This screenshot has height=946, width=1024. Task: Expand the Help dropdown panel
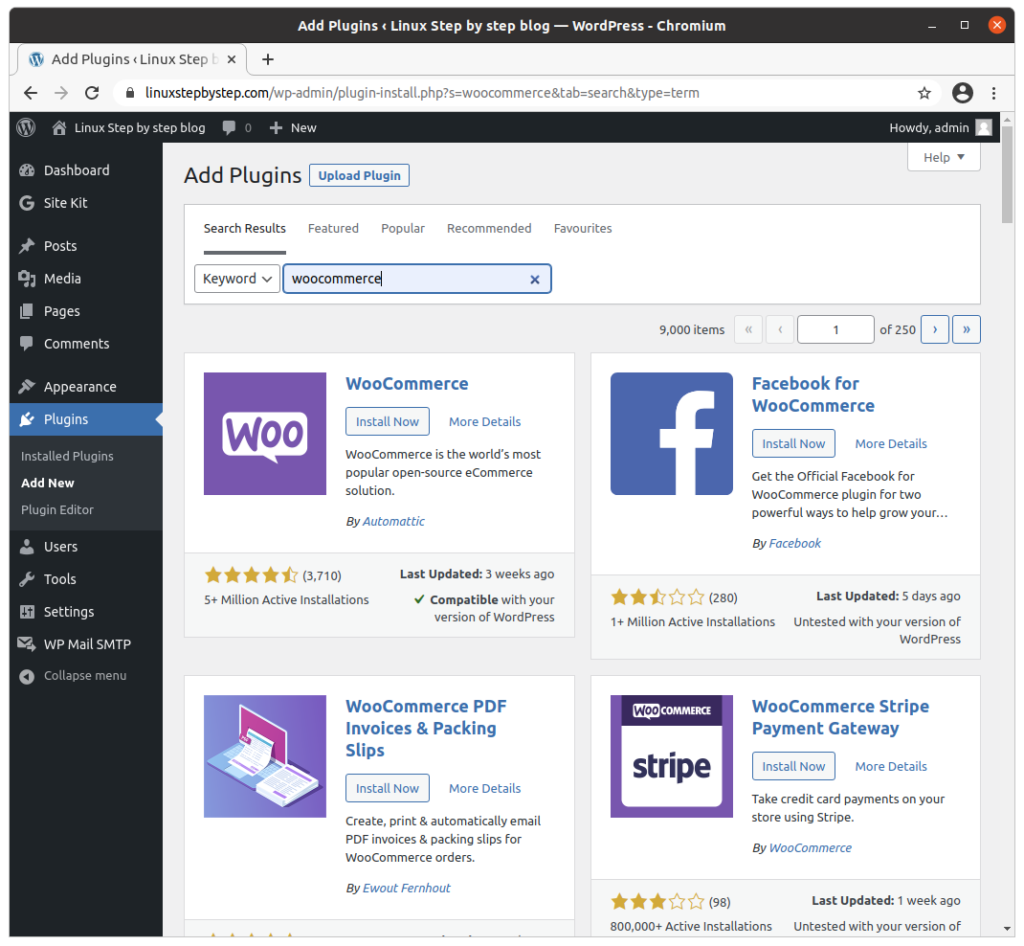pyautogui.click(x=944, y=157)
